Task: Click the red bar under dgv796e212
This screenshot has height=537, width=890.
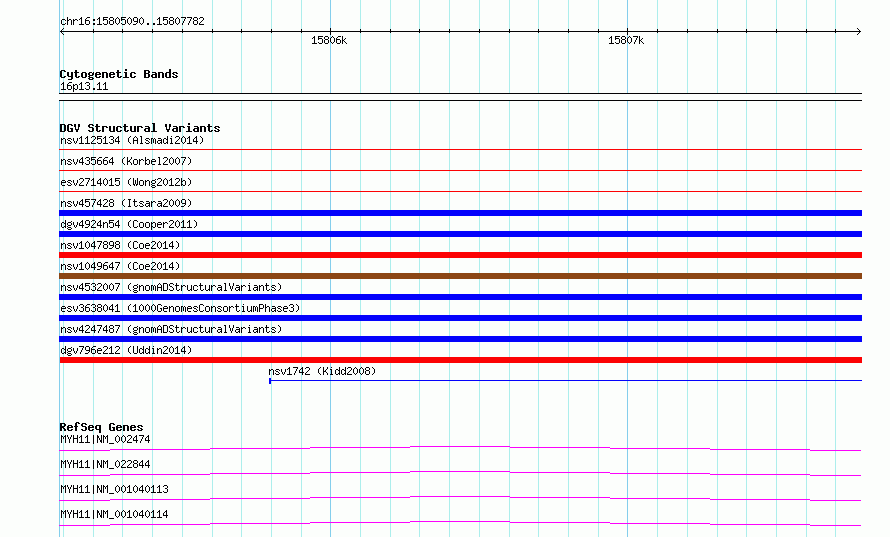Action: (460, 360)
